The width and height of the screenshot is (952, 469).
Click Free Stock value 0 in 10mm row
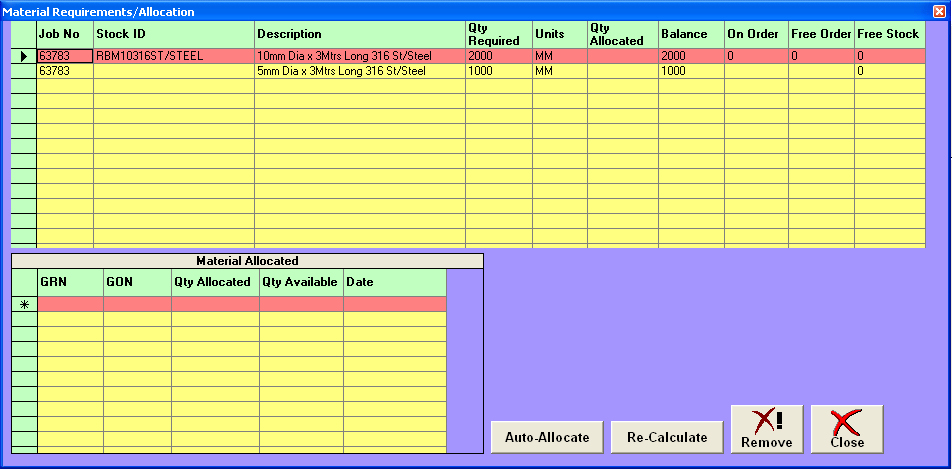click(890, 56)
